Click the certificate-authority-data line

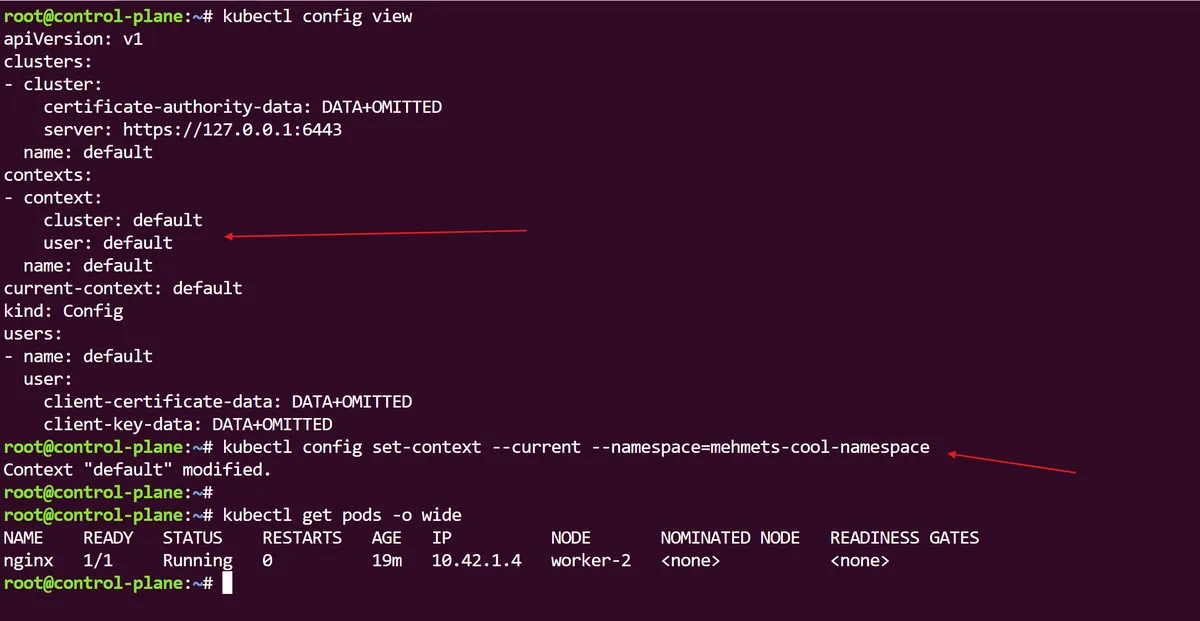pos(242,106)
